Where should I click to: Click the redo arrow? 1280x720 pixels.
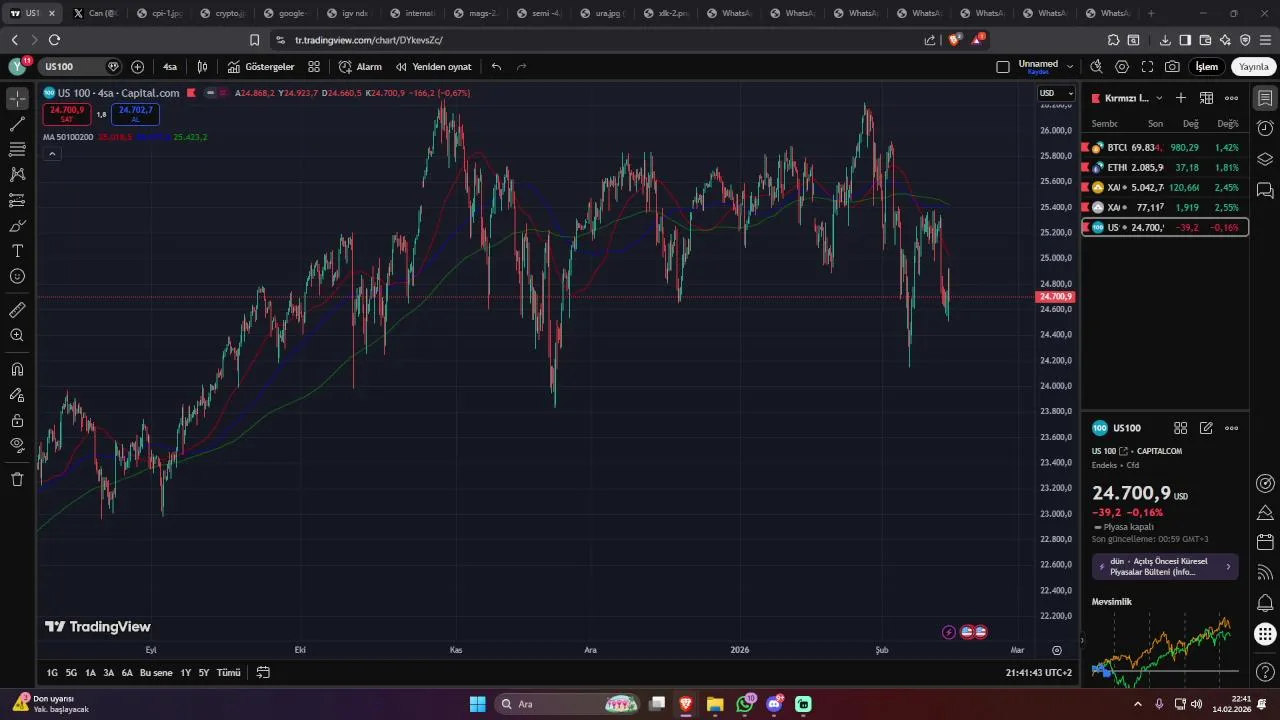click(521, 67)
